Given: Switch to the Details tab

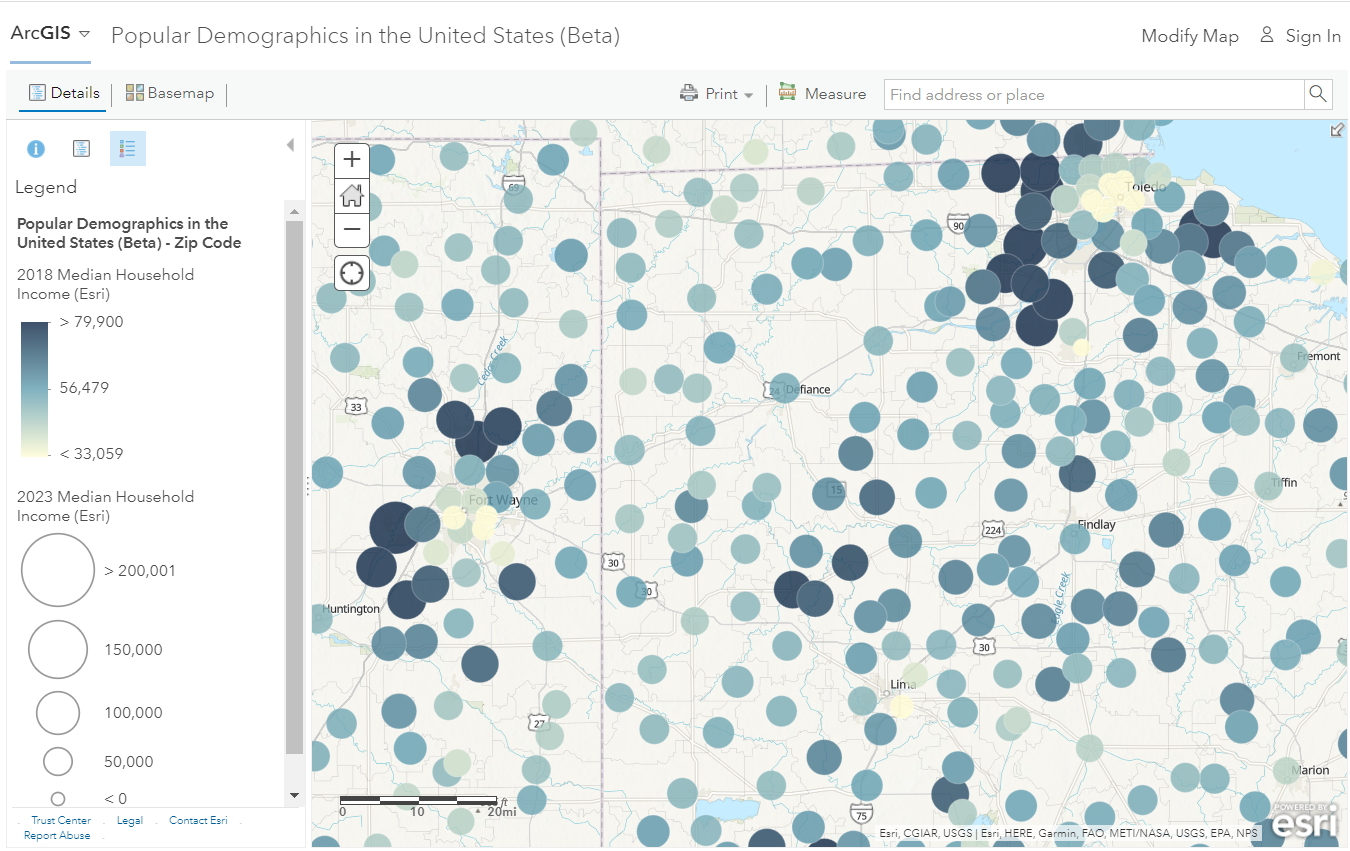Looking at the screenshot, I should [65, 93].
